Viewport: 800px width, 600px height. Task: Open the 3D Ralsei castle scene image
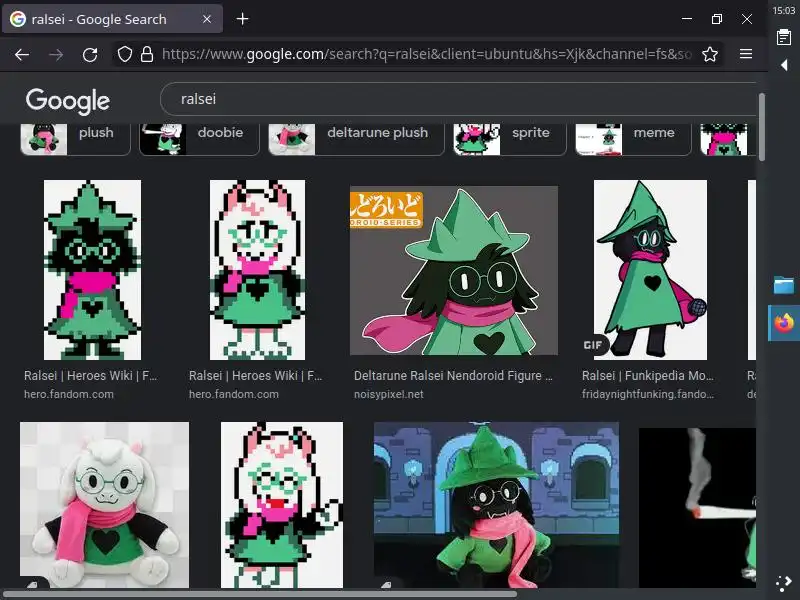(496, 505)
